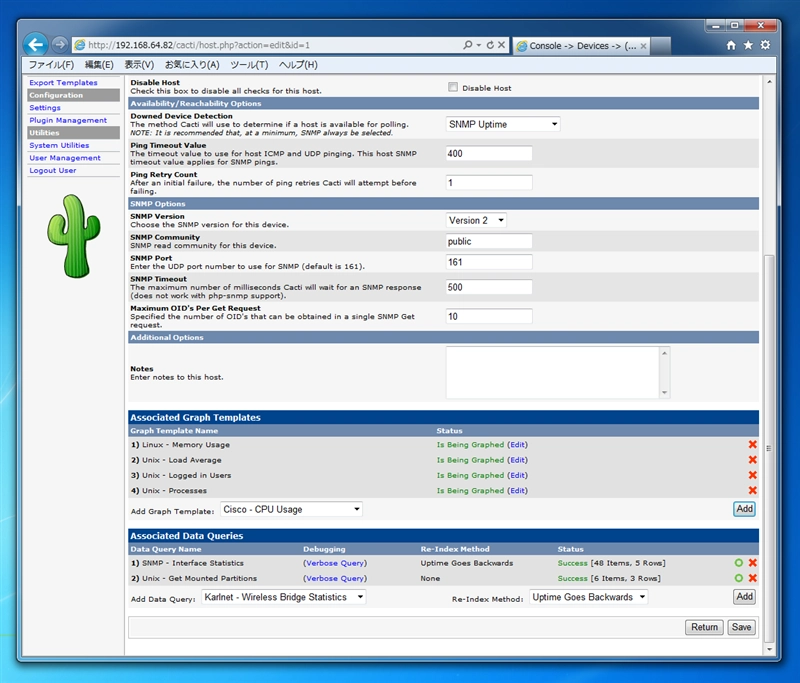Screen dimensions: 800x683
Task: Open User Management link
Action: pyautogui.click(x=65, y=158)
